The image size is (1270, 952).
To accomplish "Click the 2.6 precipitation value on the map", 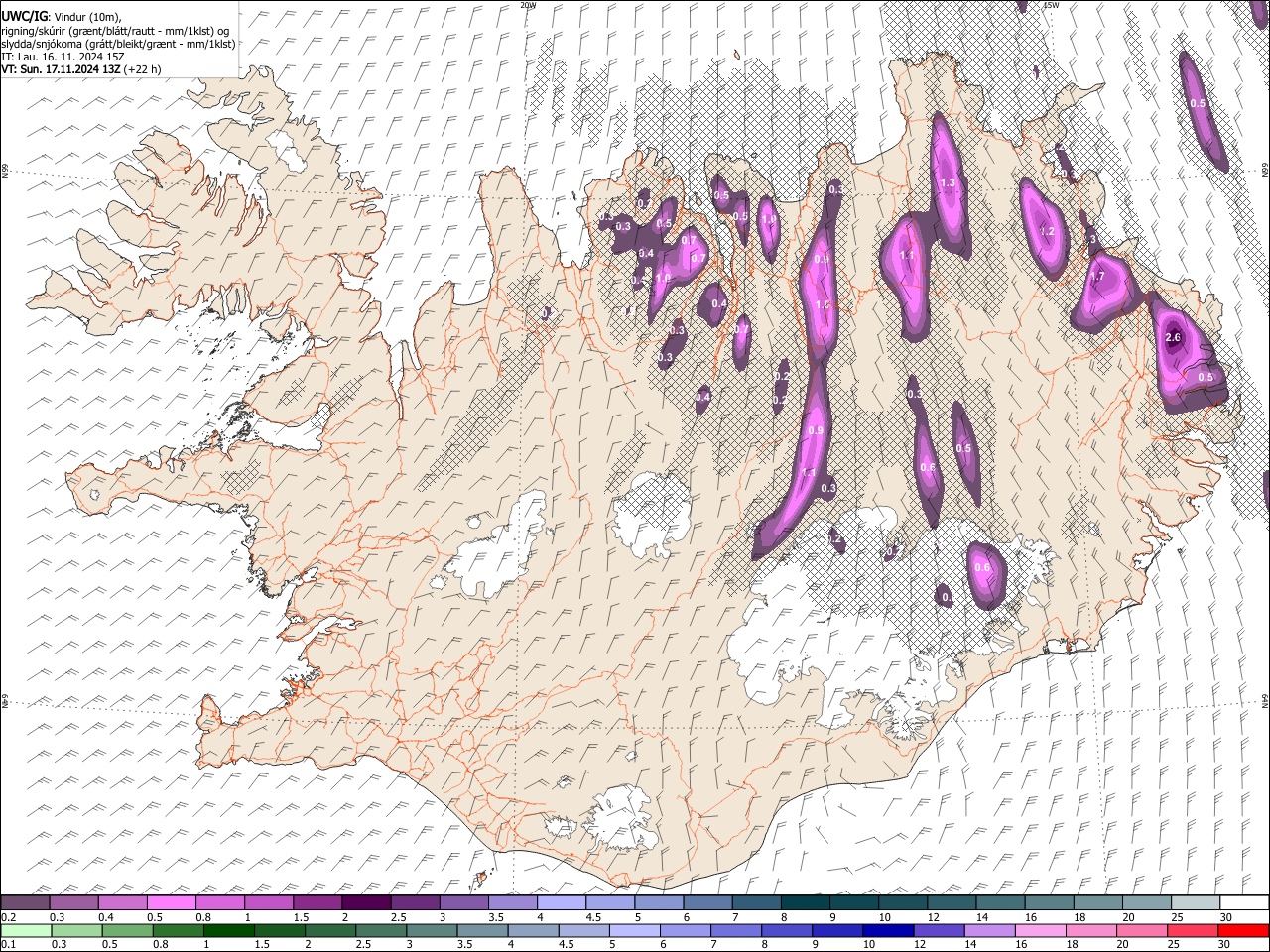I will [1173, 338].
